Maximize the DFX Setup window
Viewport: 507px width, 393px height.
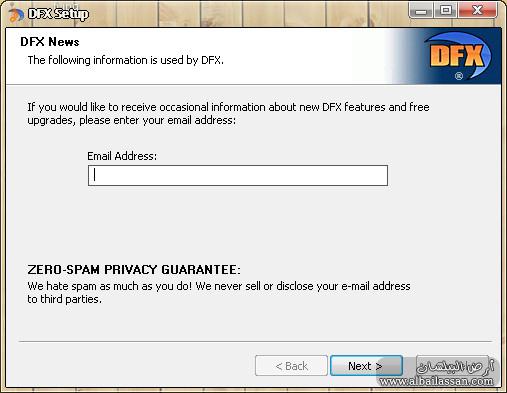(x=446, y=11)
